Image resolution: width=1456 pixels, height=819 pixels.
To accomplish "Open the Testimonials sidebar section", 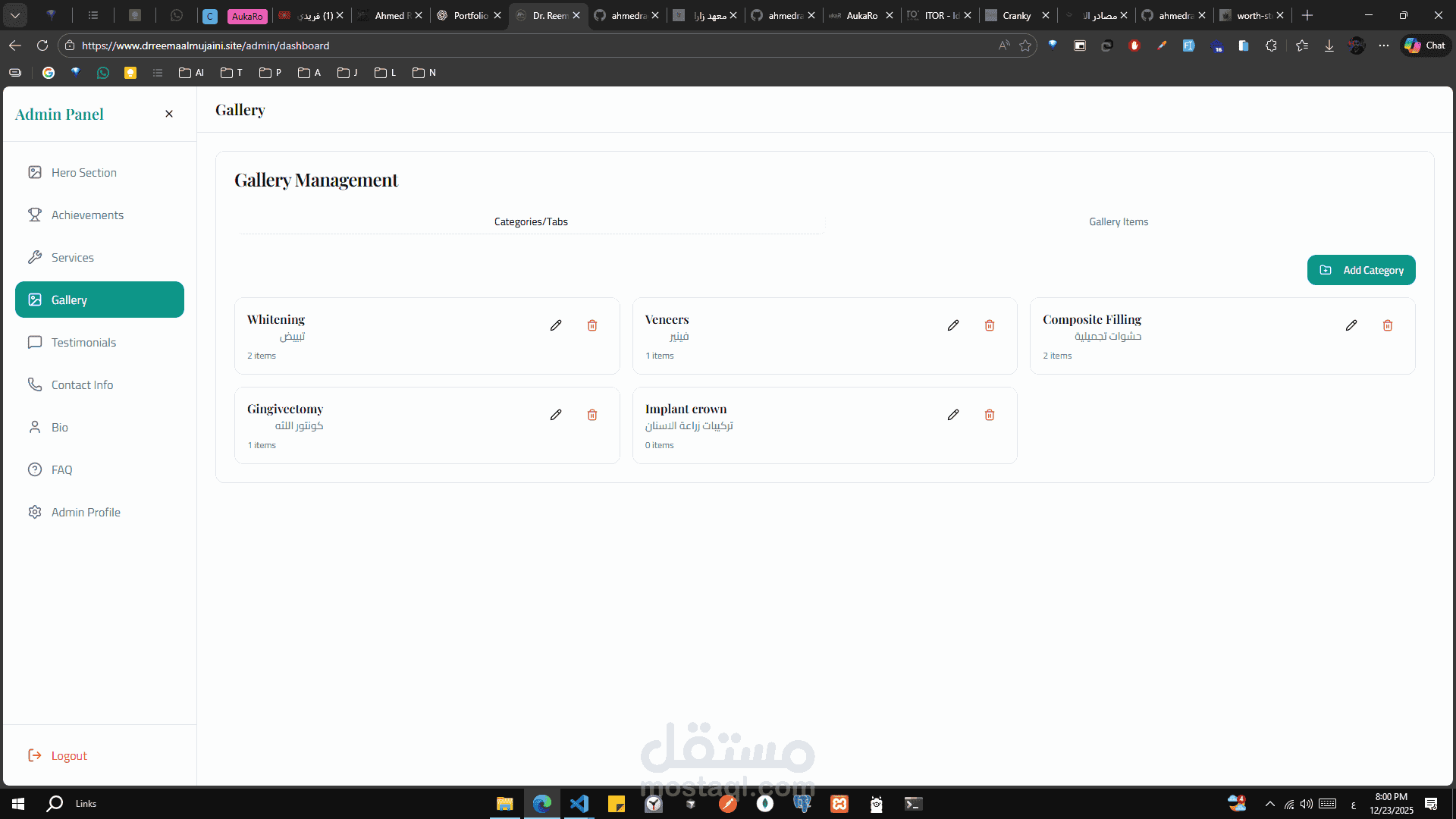I will point(83,342).
